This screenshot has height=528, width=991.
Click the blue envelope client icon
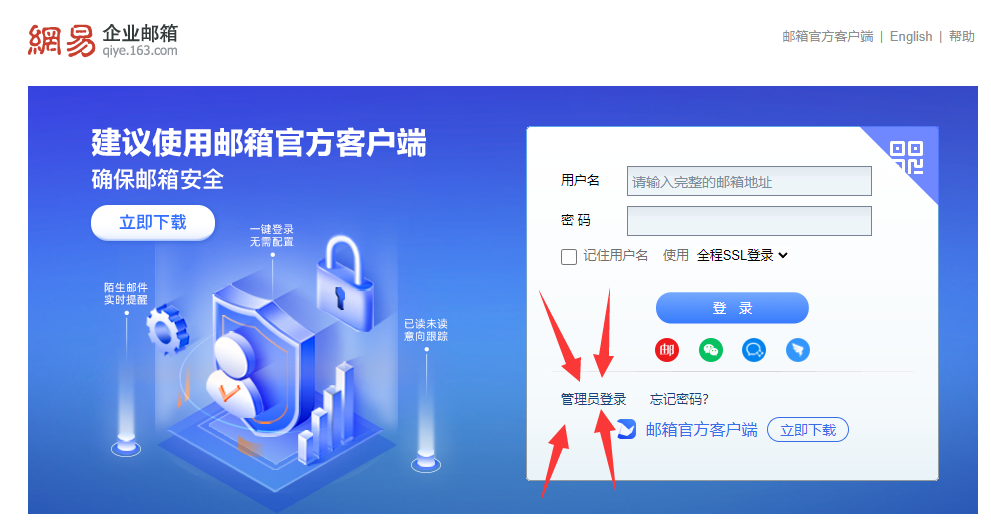tap(626, 429)
